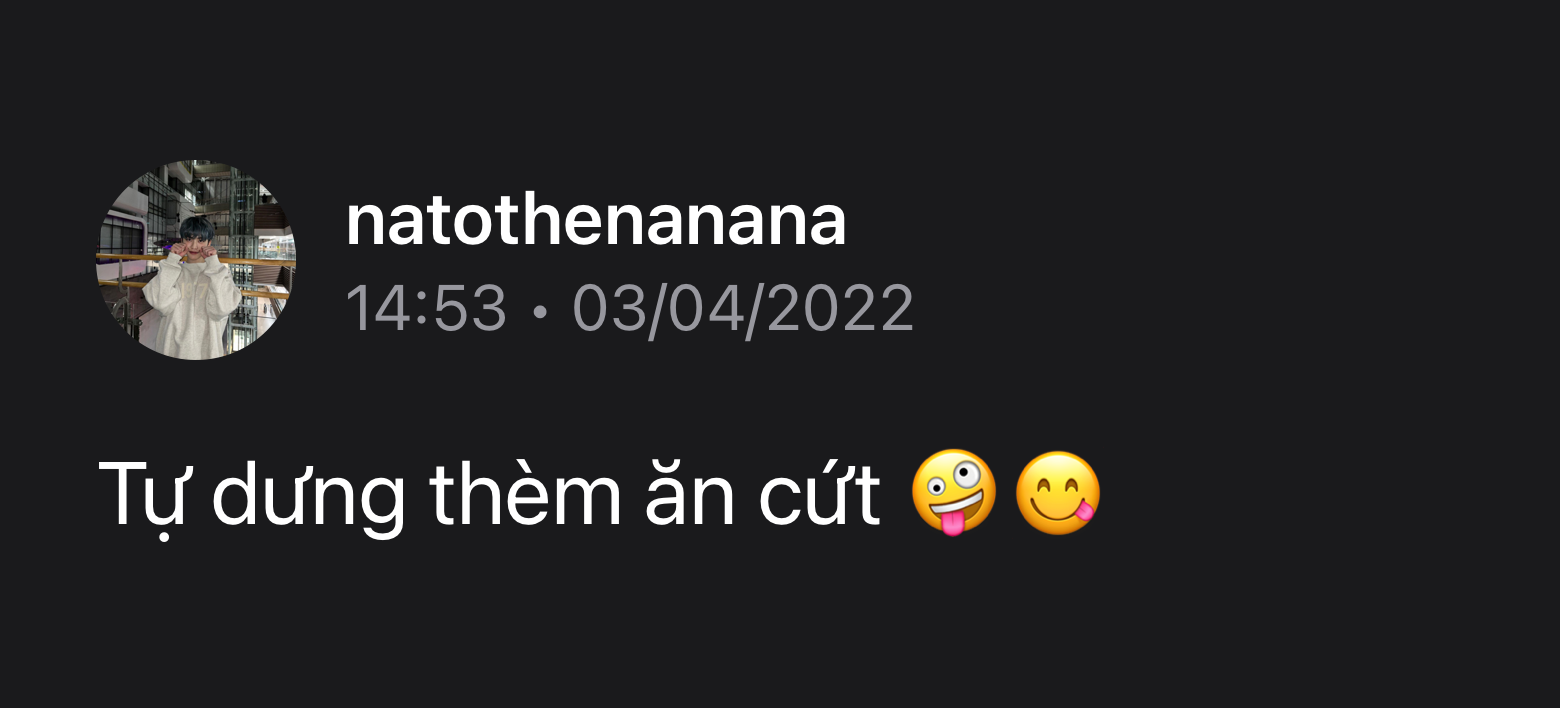This screenshot has width=1560, height=708.
Task: Select the zany tongue-out face emoji
Action: 954,492
